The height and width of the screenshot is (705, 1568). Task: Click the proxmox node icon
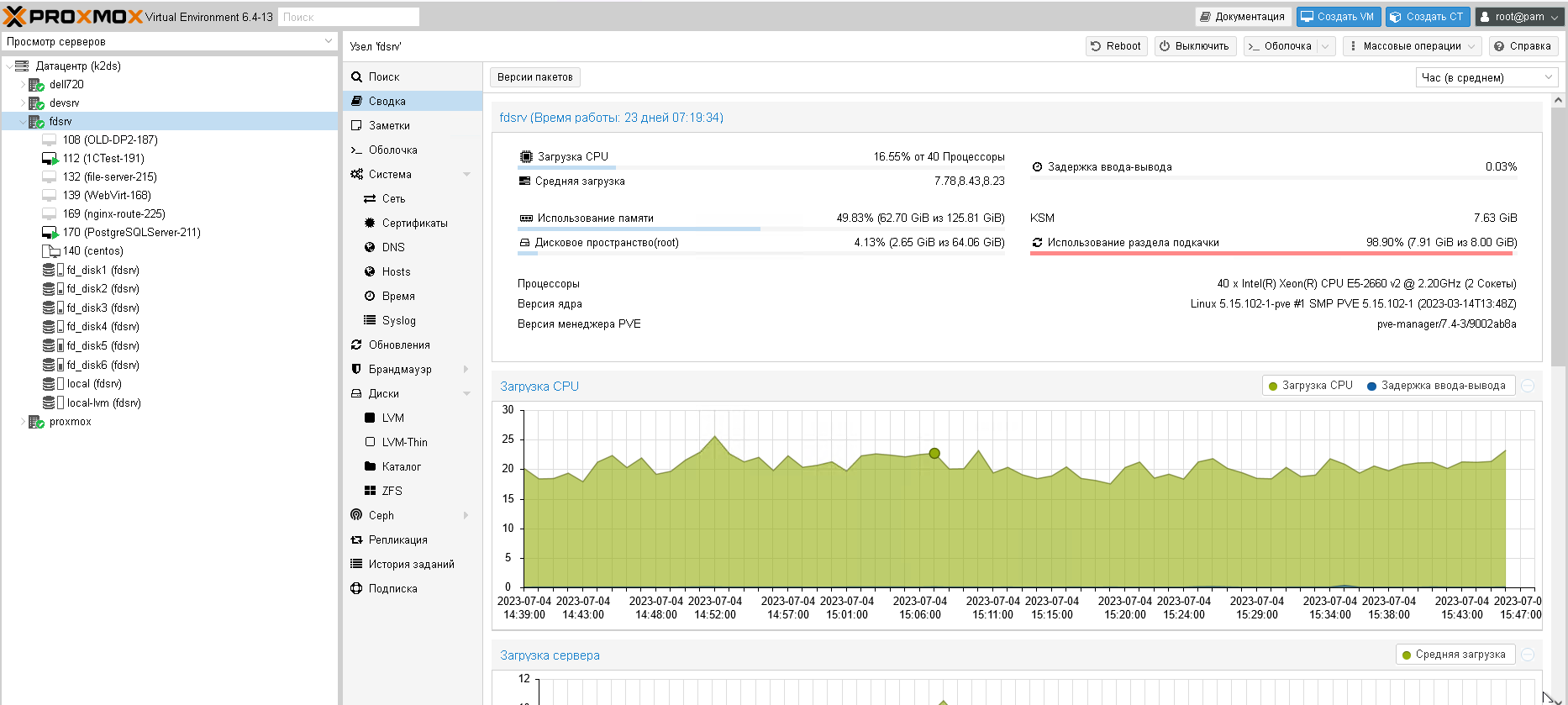(x=36, y=422)
